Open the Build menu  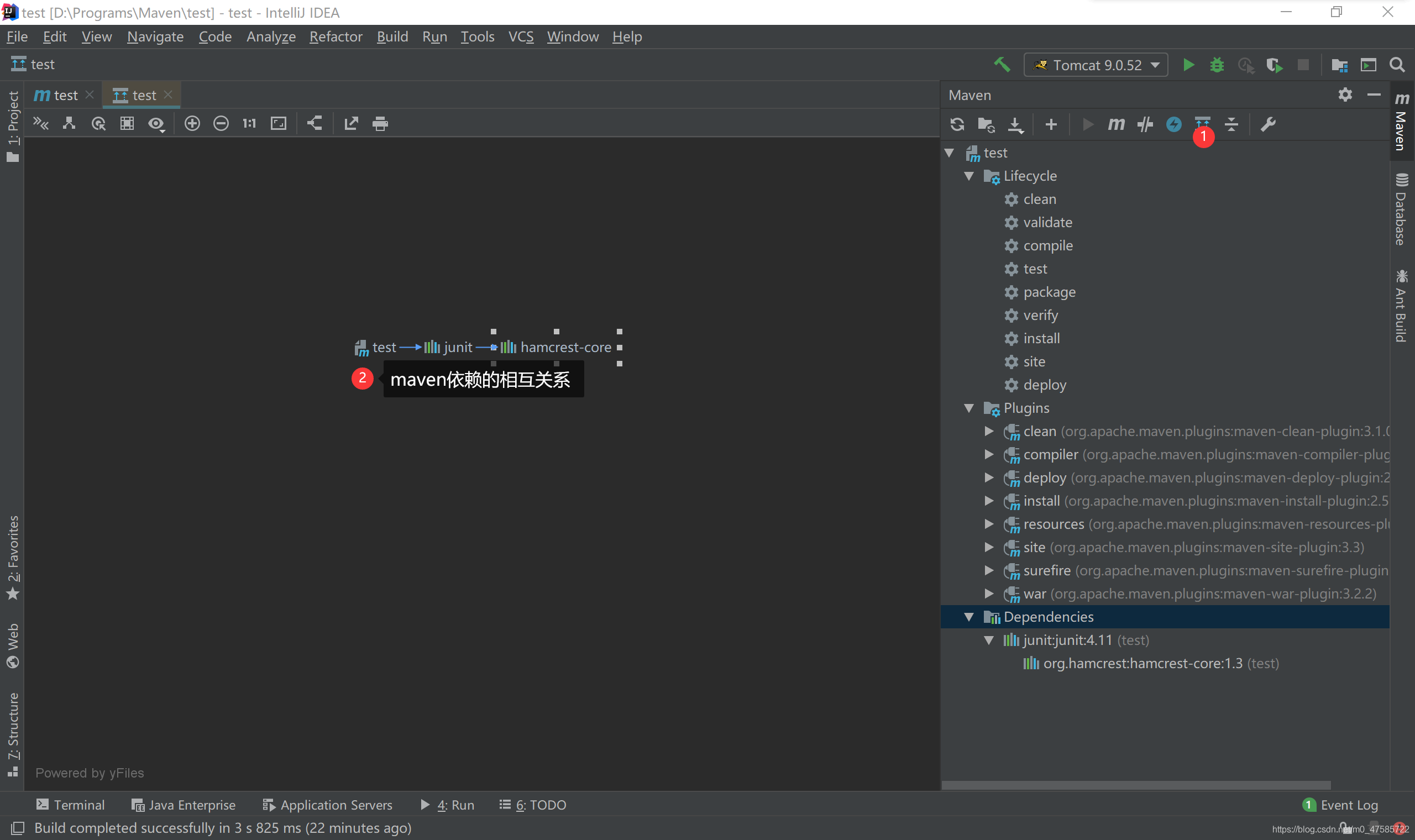(392, 37)
